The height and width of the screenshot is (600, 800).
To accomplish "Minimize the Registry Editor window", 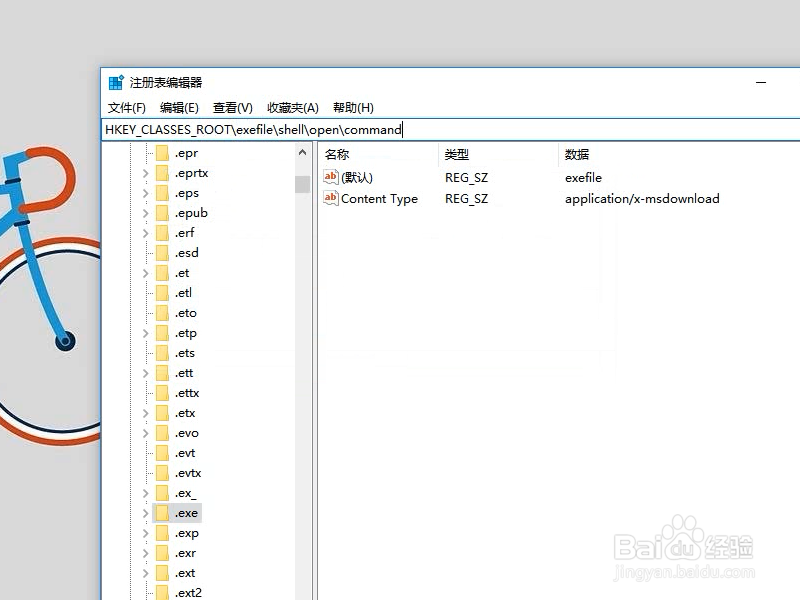I will (761, 82).
